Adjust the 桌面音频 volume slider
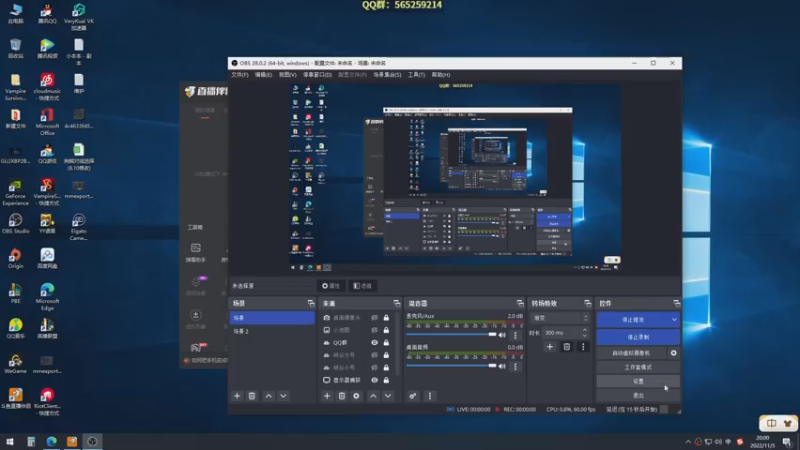 [x=452, y=366]
